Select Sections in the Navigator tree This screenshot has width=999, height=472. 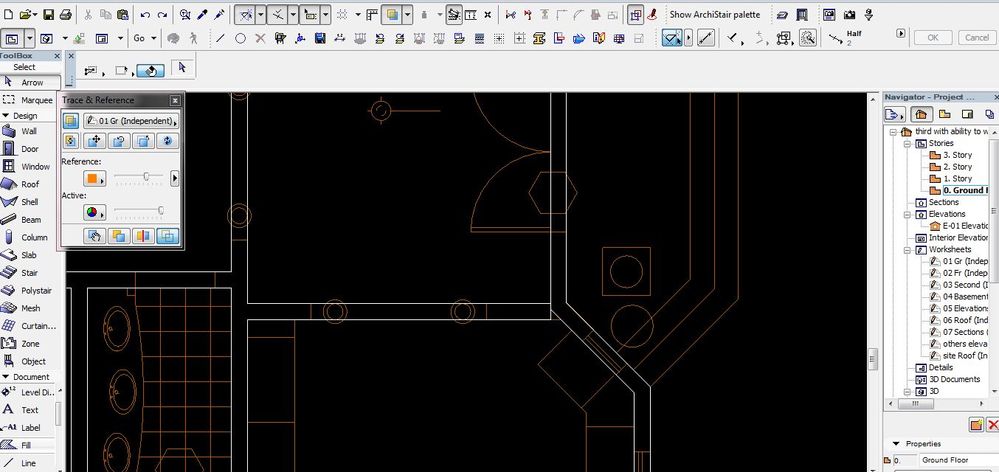[x=944, y=202]
